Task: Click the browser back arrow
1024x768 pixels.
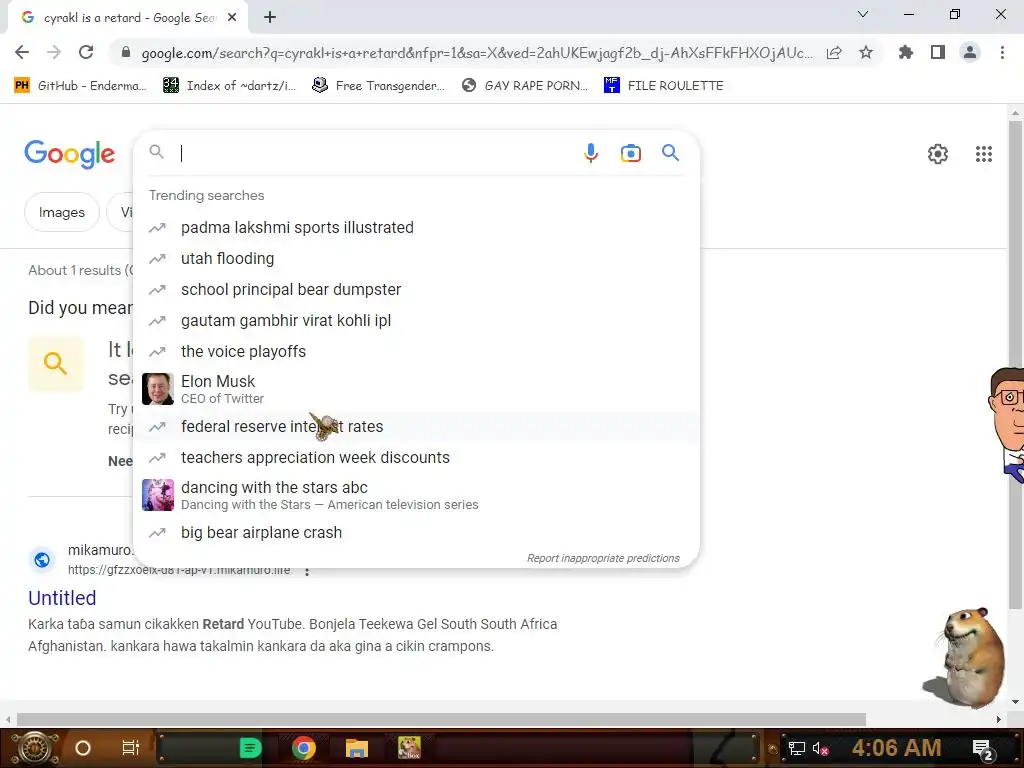Action: click(x=22, y=52)
